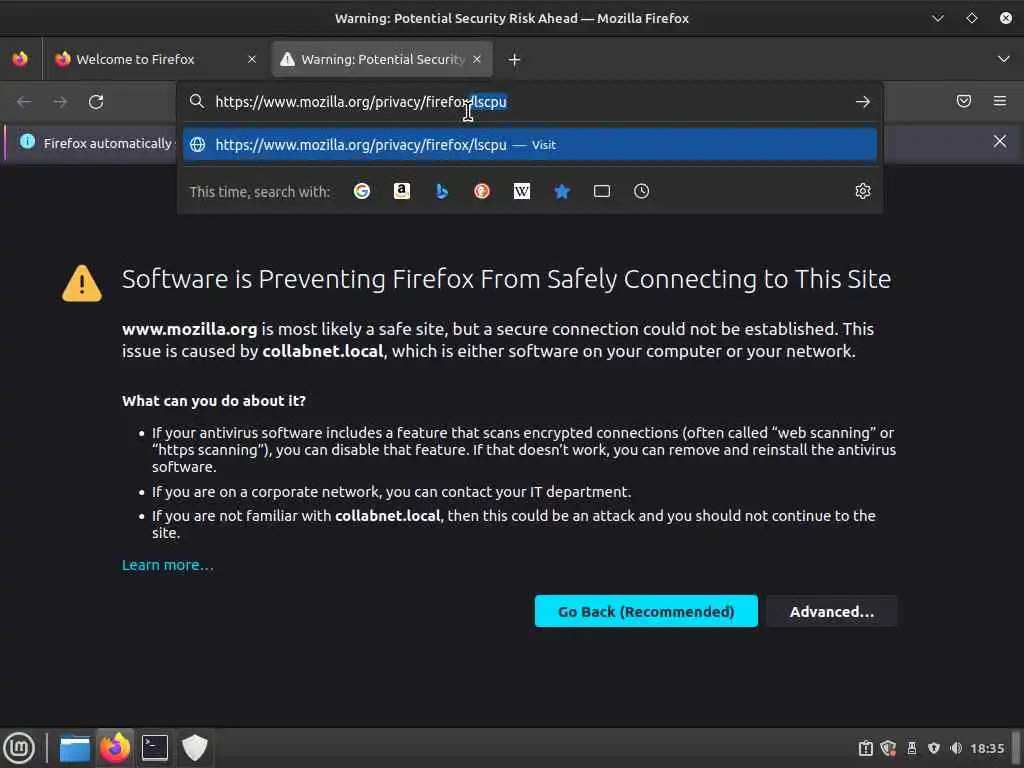
Task: Search history with the clock icon
Action: tap(641, 191)
